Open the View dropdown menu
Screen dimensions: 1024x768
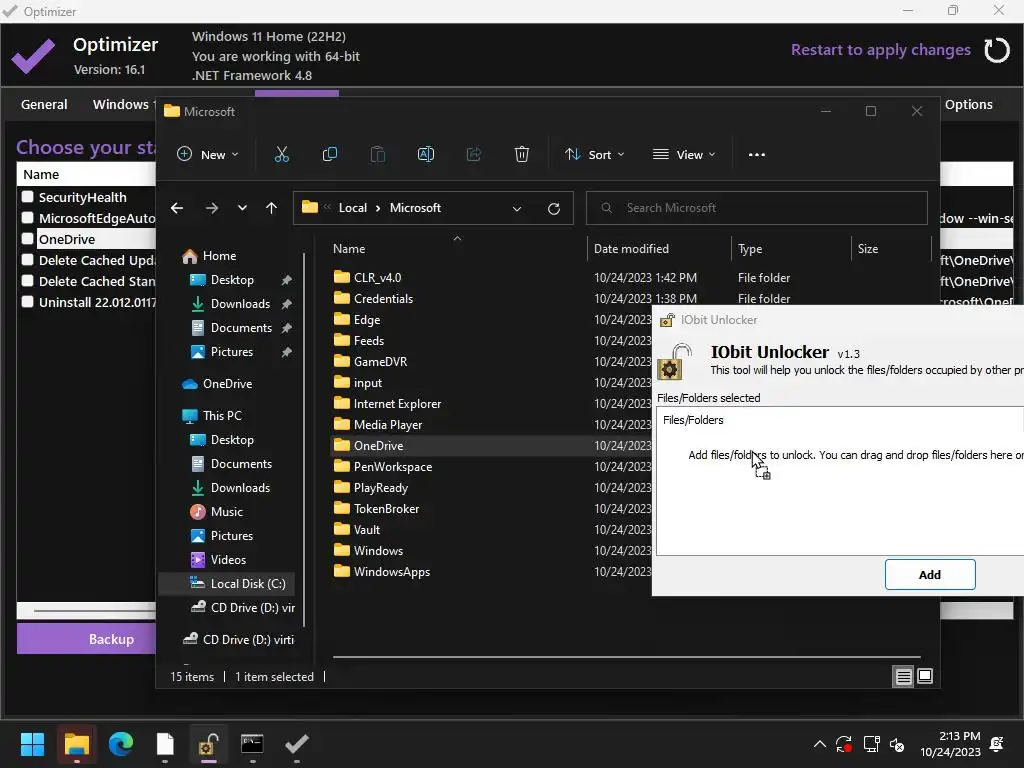click(x=684, y=155)
